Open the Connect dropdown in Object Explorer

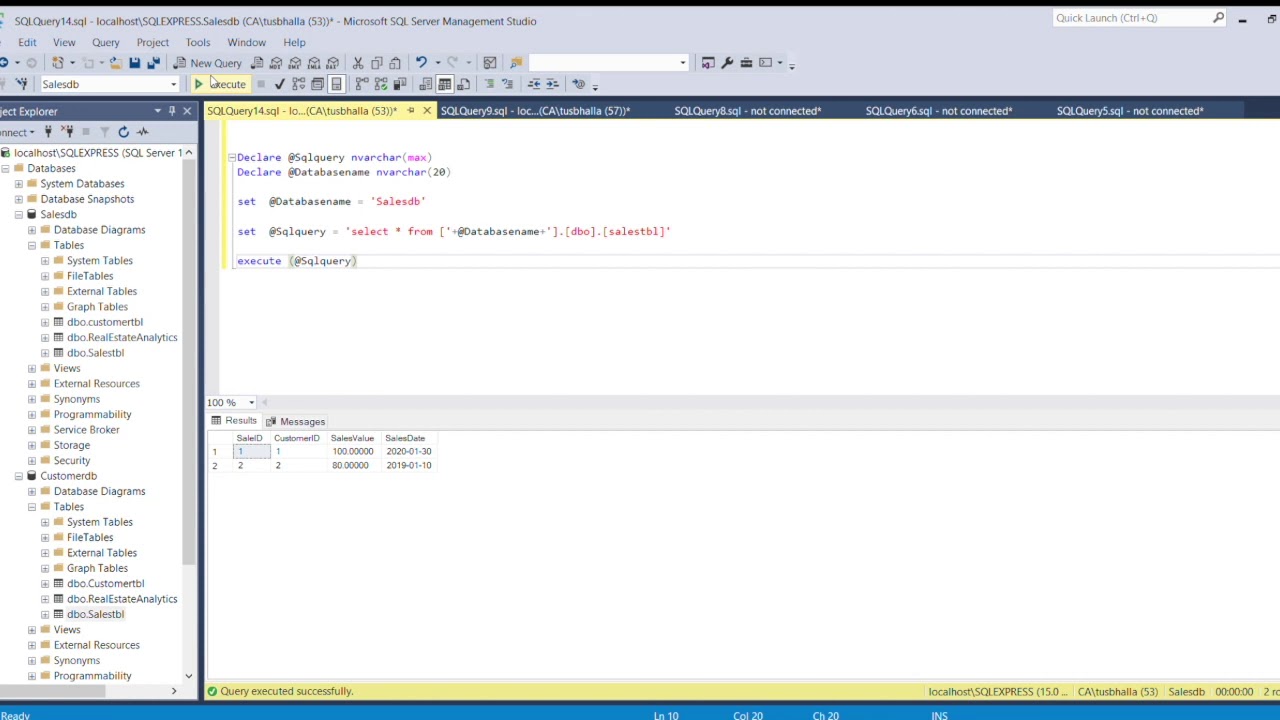16,132
